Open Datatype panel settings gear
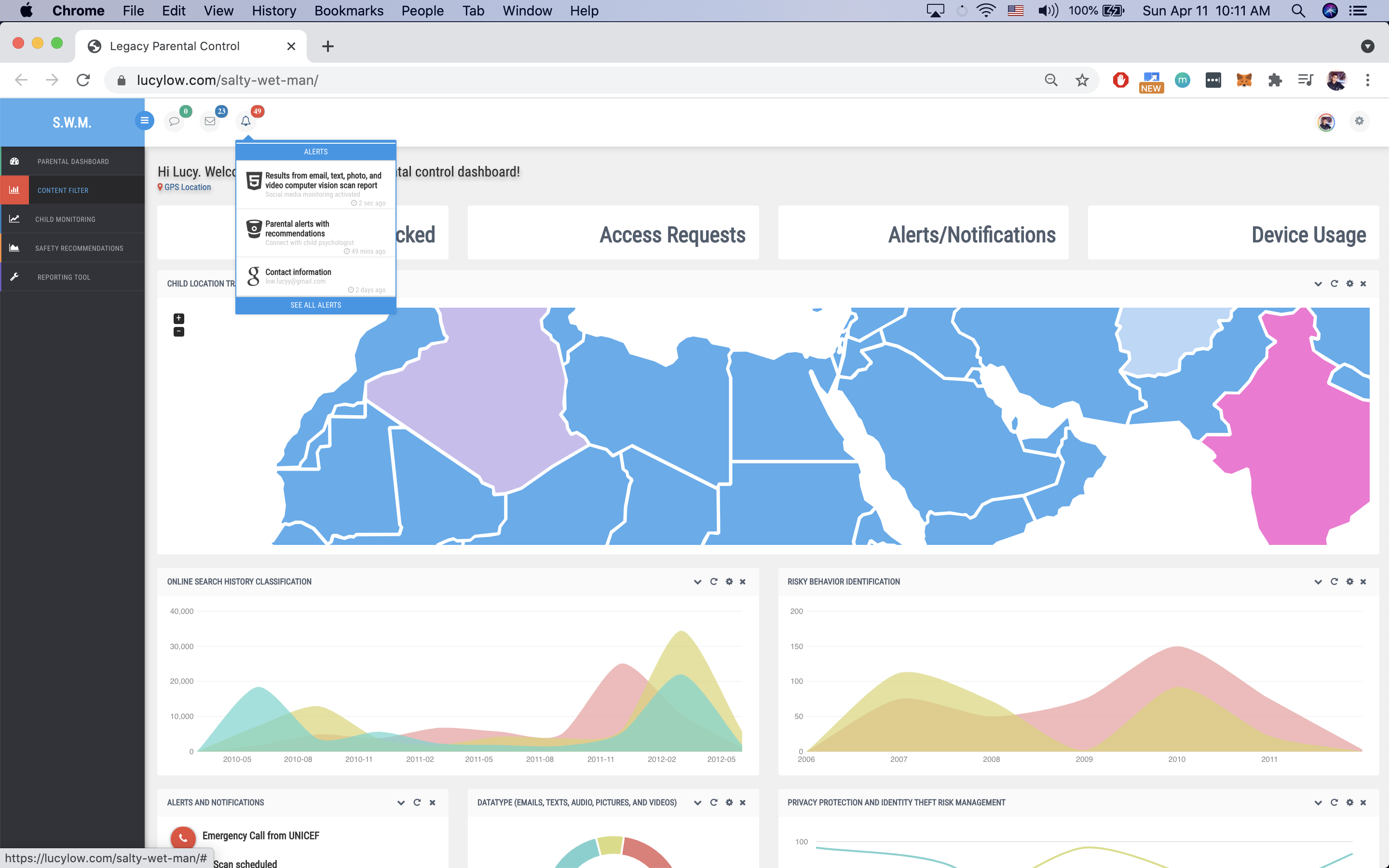The image size is (1389, 868). point(730,802)
